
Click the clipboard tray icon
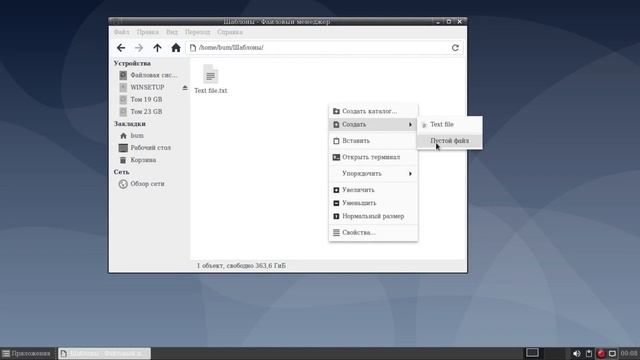(589, 353)
